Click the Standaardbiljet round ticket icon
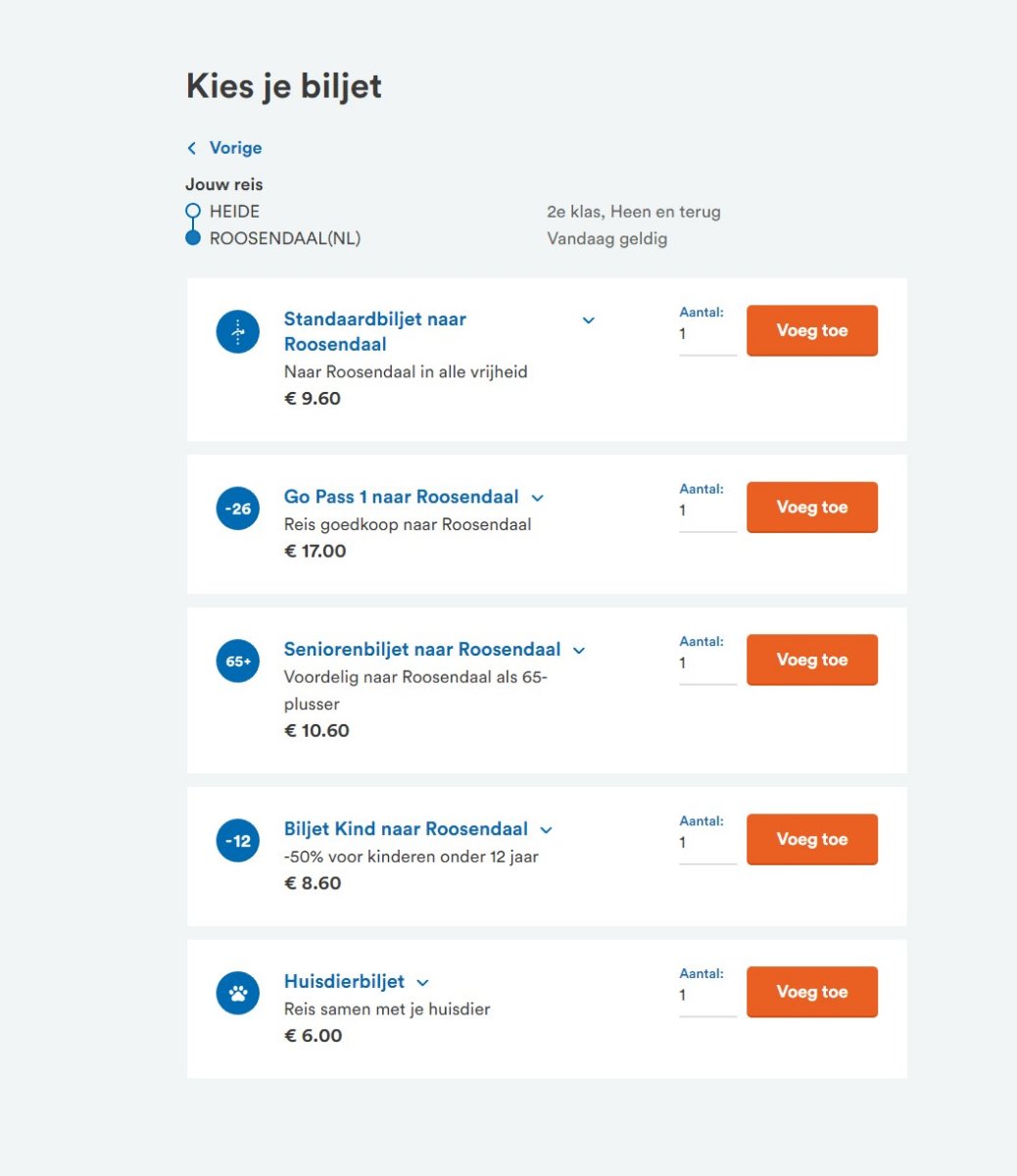Image resolution: width=1017 pixels, height=1176 pixels. tap(238, 332)
